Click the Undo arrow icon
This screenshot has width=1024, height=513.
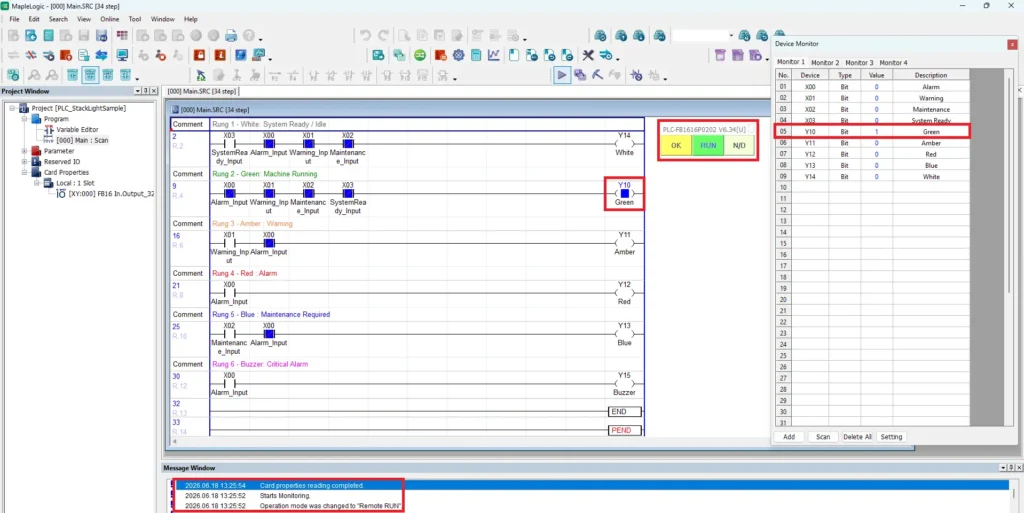point(366,35)
